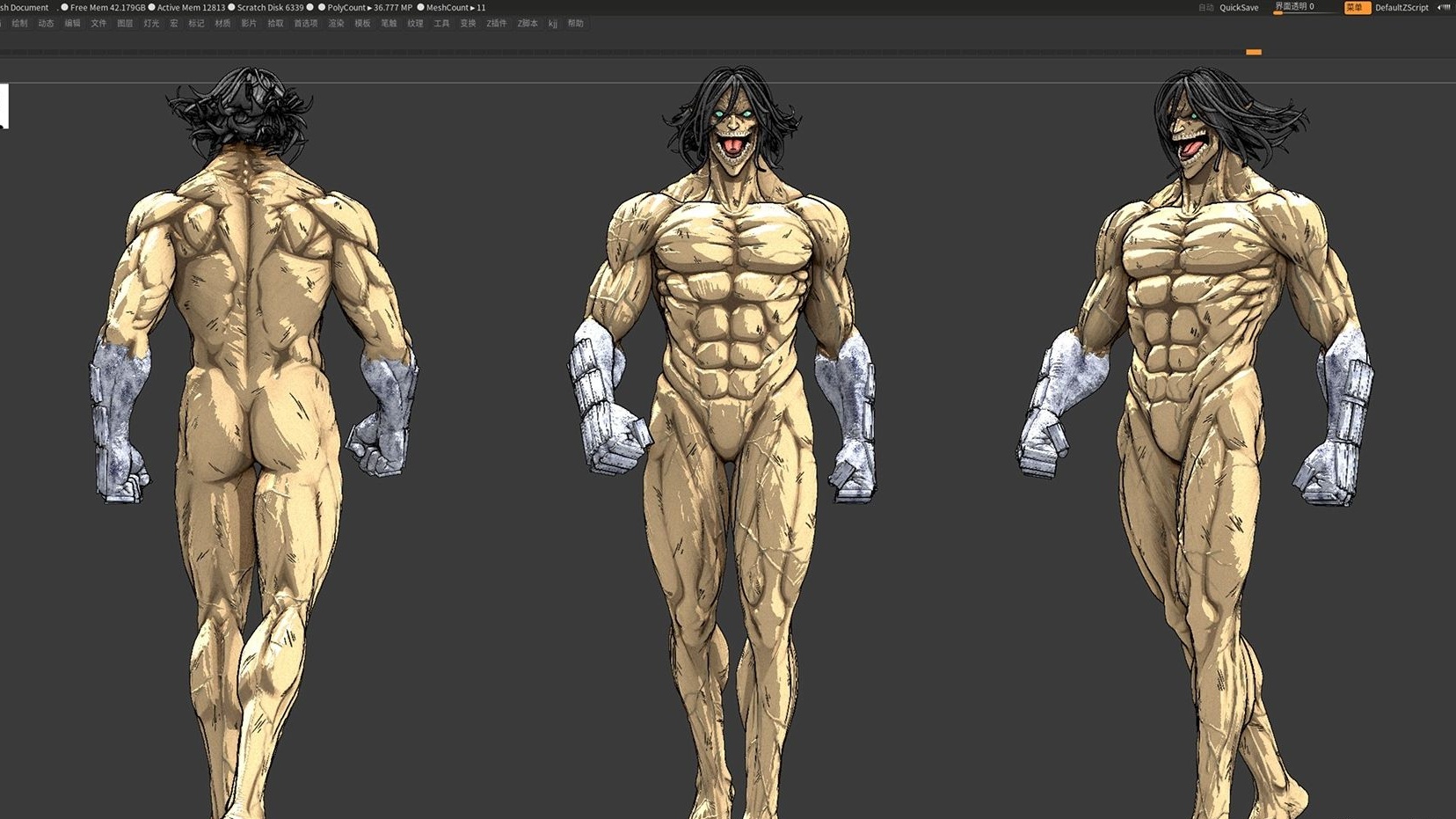Open the 工具 (Tool) menu
Viewport: 1456px width, 819px height.
click(441, 24)
